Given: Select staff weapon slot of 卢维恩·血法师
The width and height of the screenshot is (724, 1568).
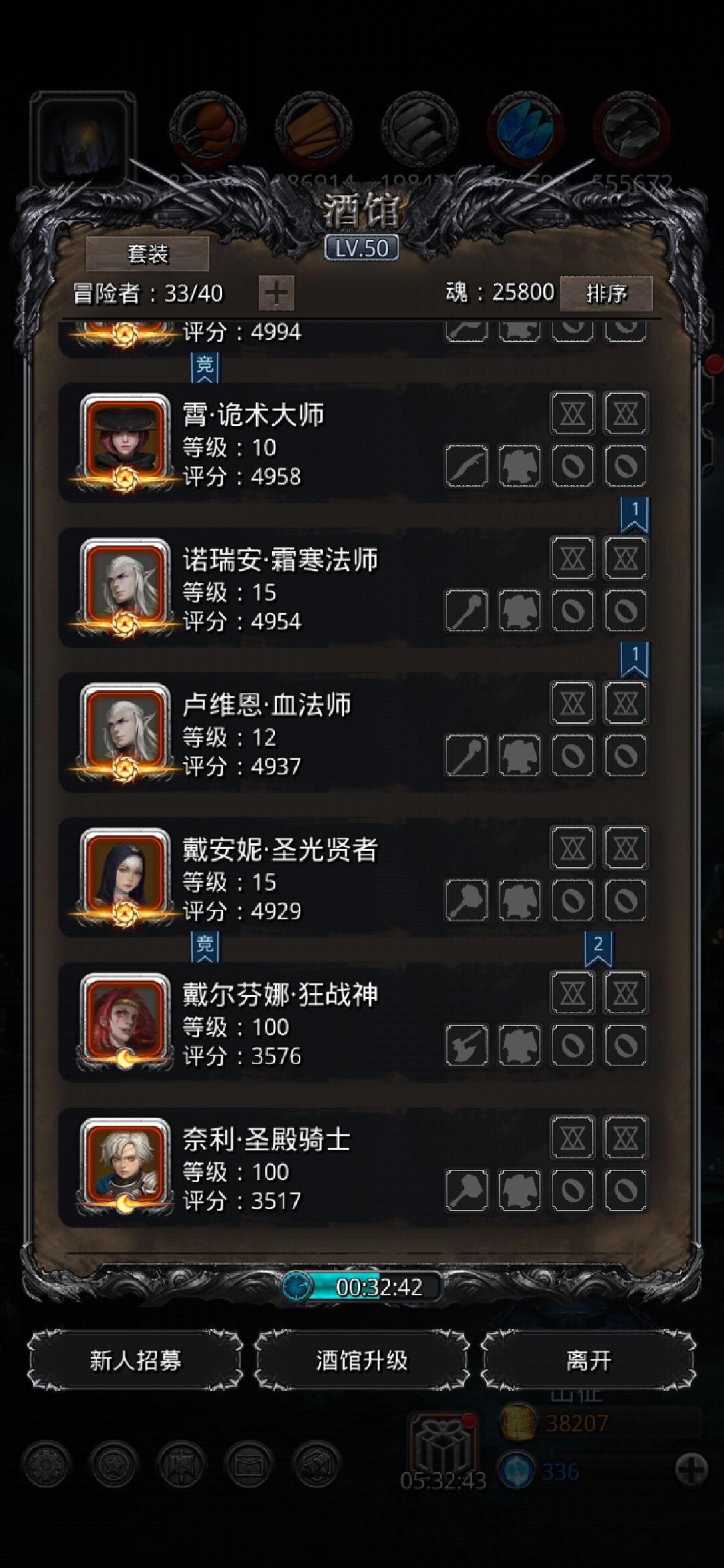Looking at the screenshot, I should click(x=467, y=755).
